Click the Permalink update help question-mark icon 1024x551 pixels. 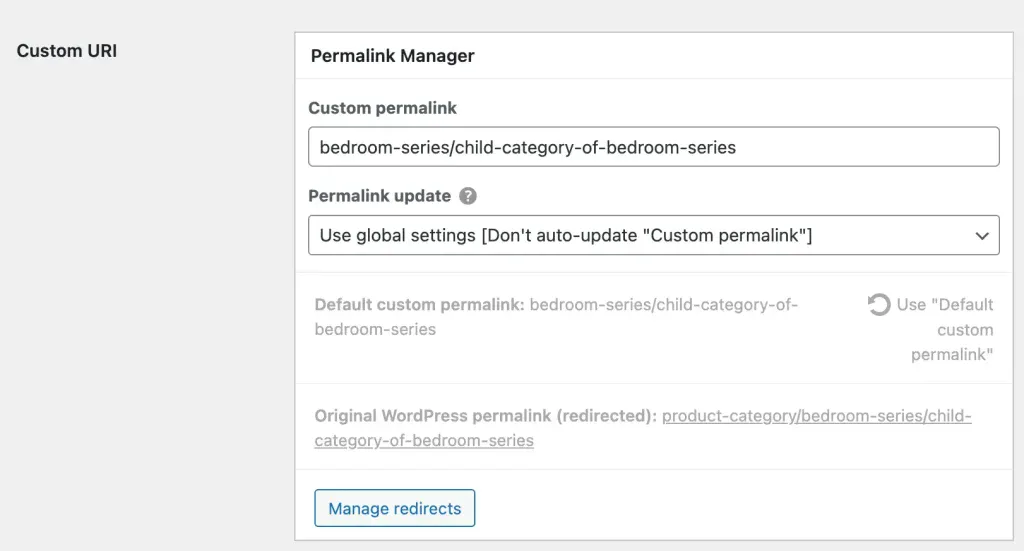(468, 196)
